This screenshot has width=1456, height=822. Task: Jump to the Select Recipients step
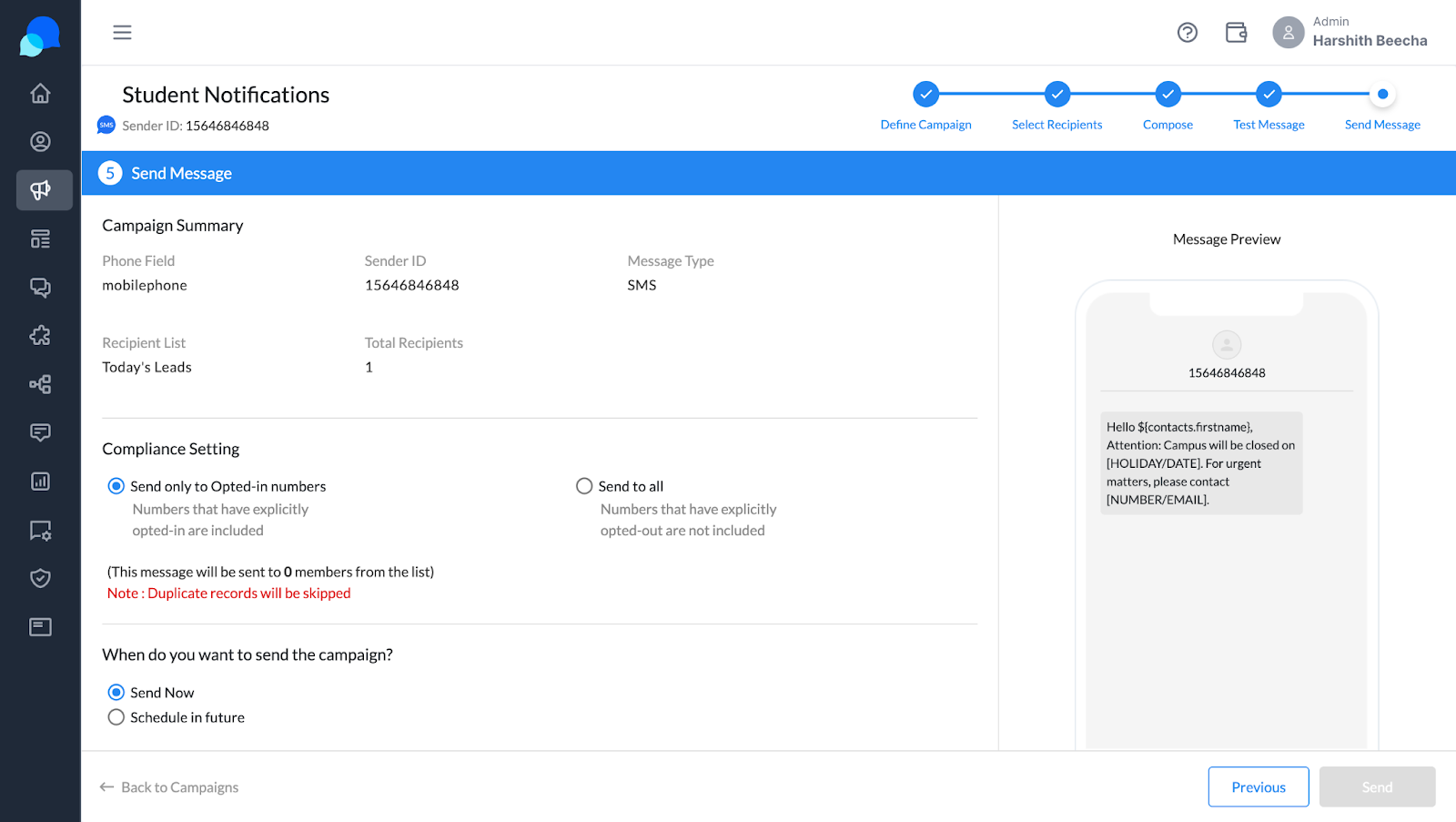pyautogui.click(x=1057, y=94)
